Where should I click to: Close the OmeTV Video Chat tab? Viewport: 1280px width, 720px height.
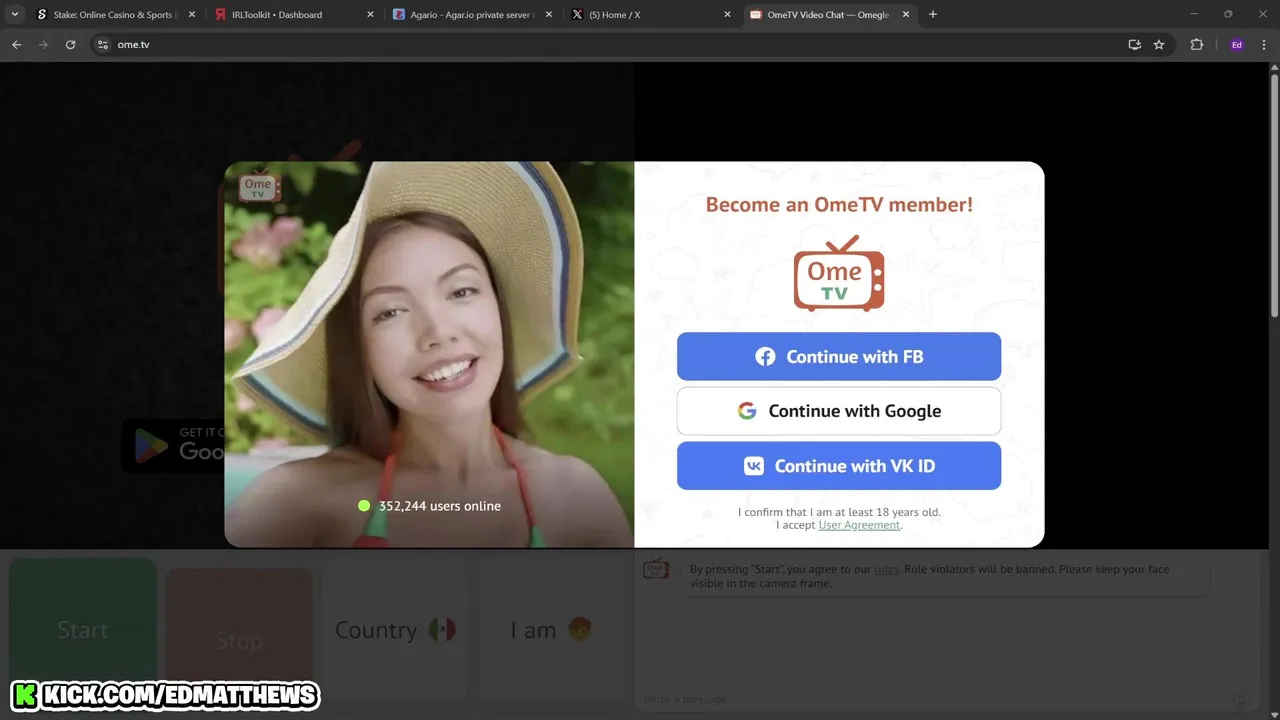pyautogui.click(x=906, y=15)
